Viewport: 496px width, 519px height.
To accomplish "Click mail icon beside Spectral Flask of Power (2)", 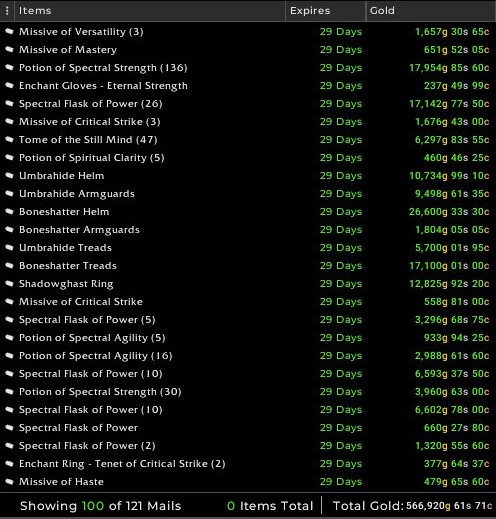I will pyautogui.click(x=9, y=445).
